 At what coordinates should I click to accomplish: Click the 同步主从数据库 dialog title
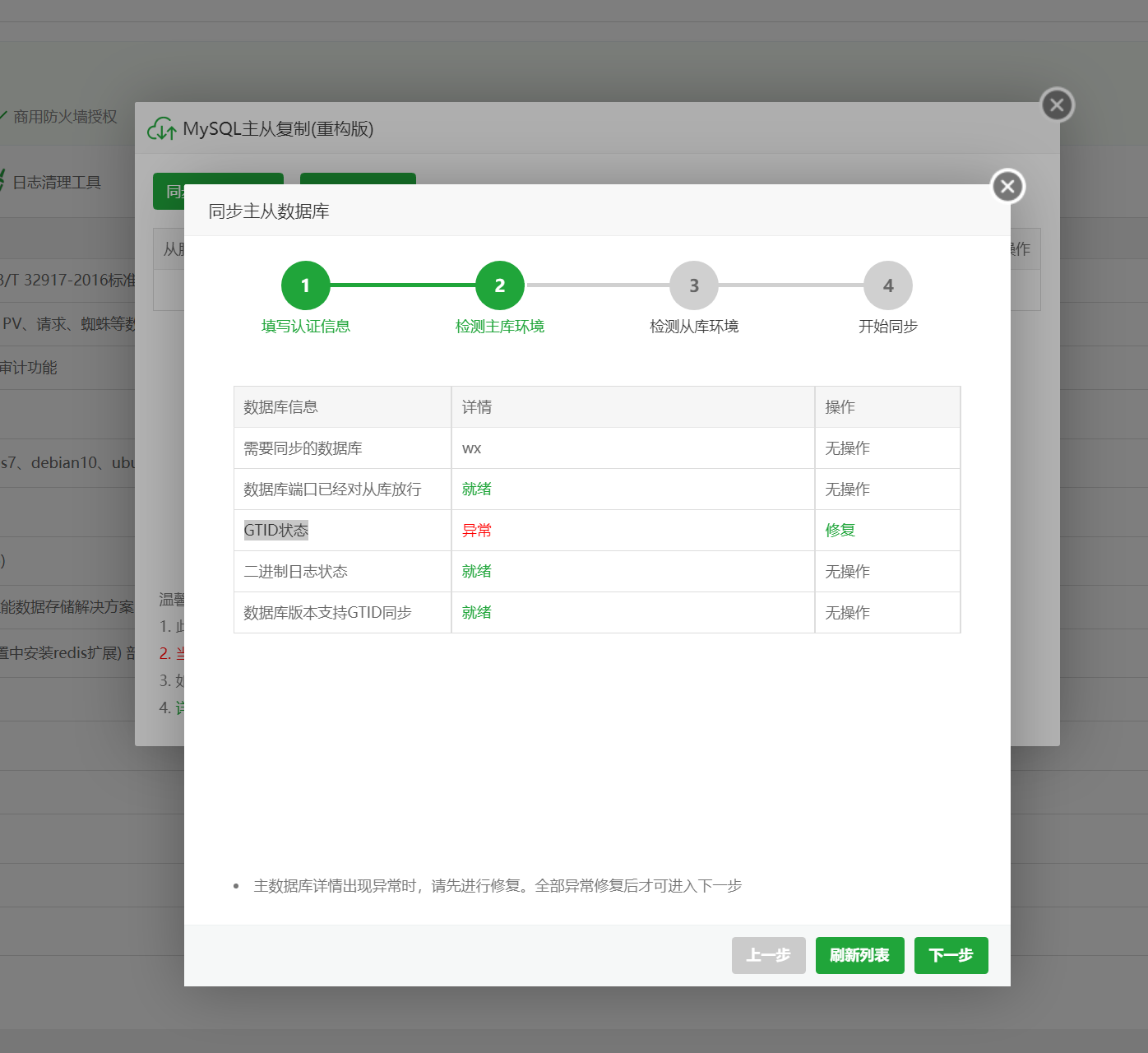(x=269, y=211)
